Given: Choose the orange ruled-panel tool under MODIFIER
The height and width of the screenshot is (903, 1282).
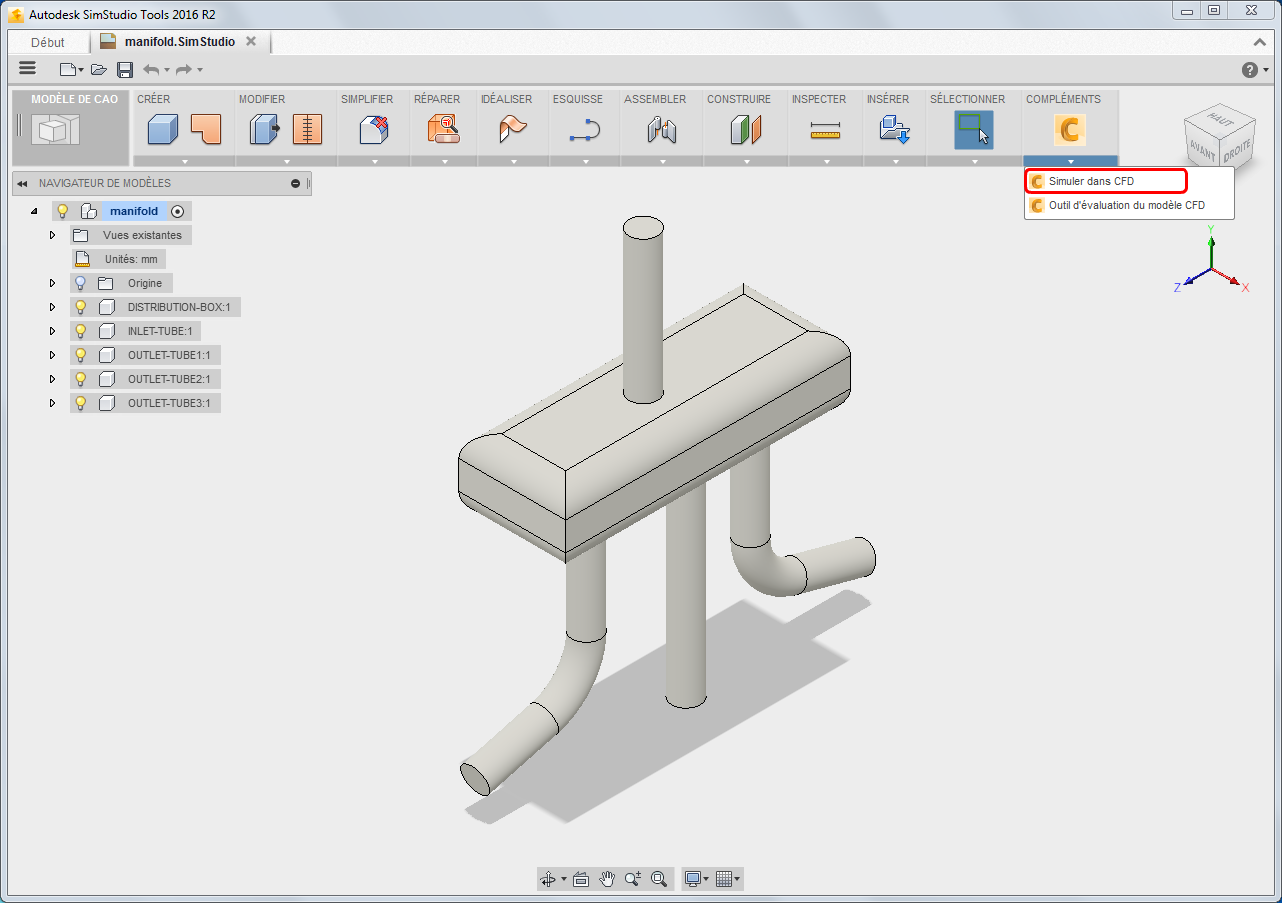Looking at the screenshot, I should tap(307, 129).
